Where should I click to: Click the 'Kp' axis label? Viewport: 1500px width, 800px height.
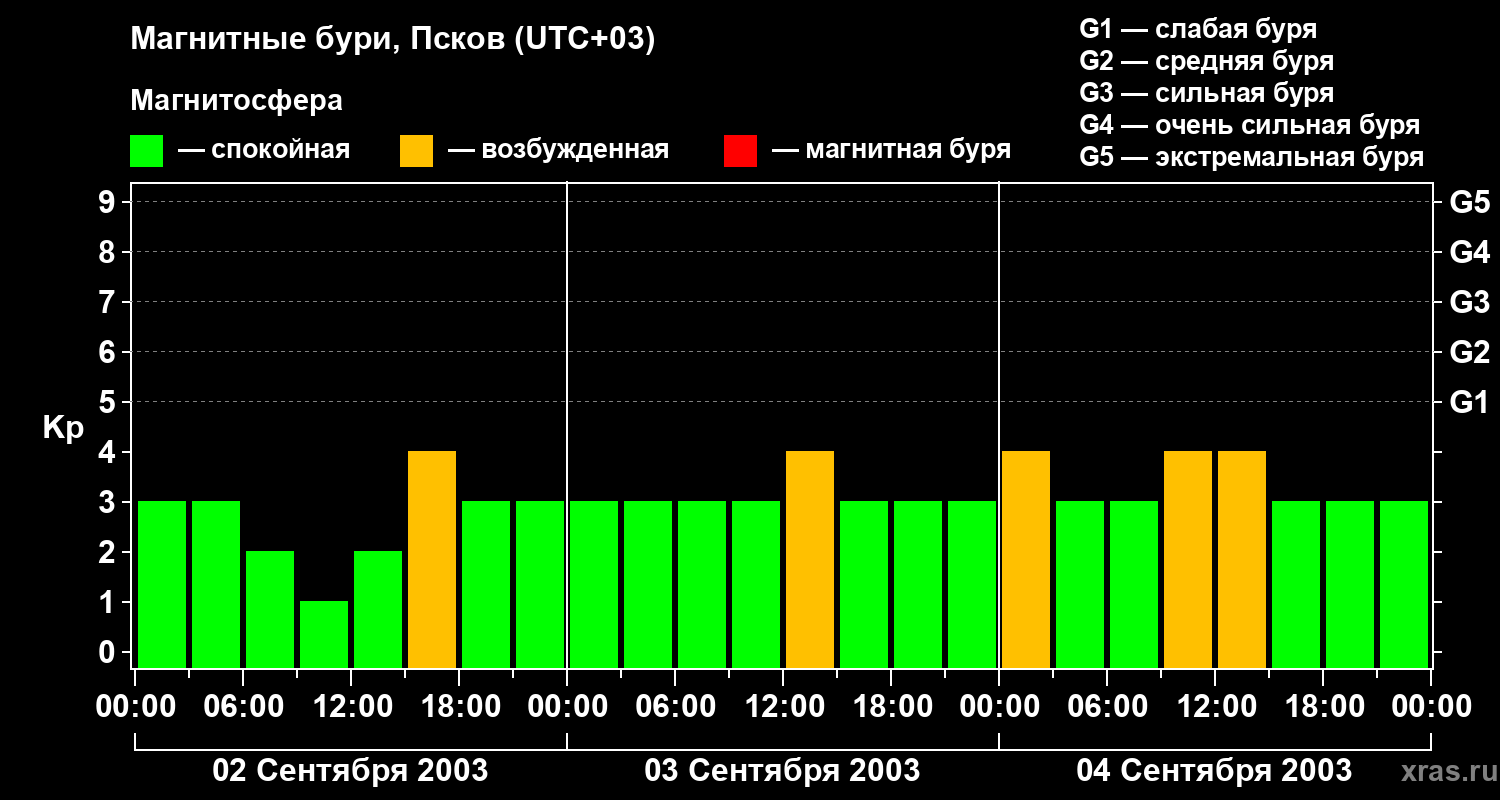click(63, 428)
